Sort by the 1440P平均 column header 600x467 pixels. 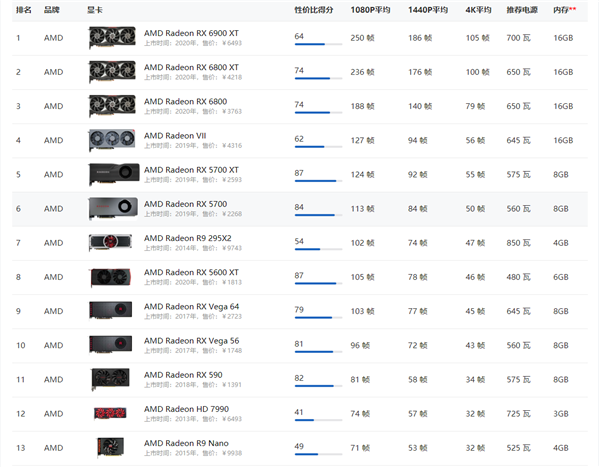(428, 10)
